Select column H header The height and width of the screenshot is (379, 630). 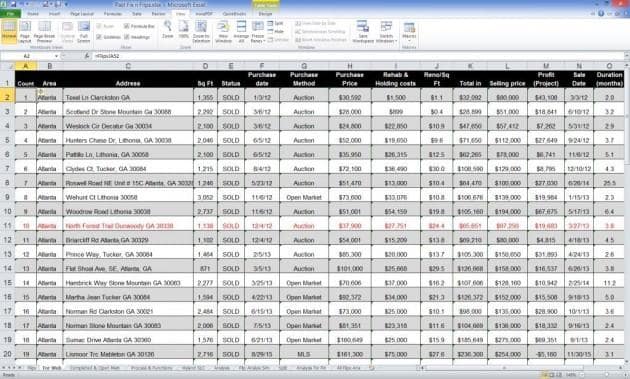pyautogui.click(x=350, y=66)
